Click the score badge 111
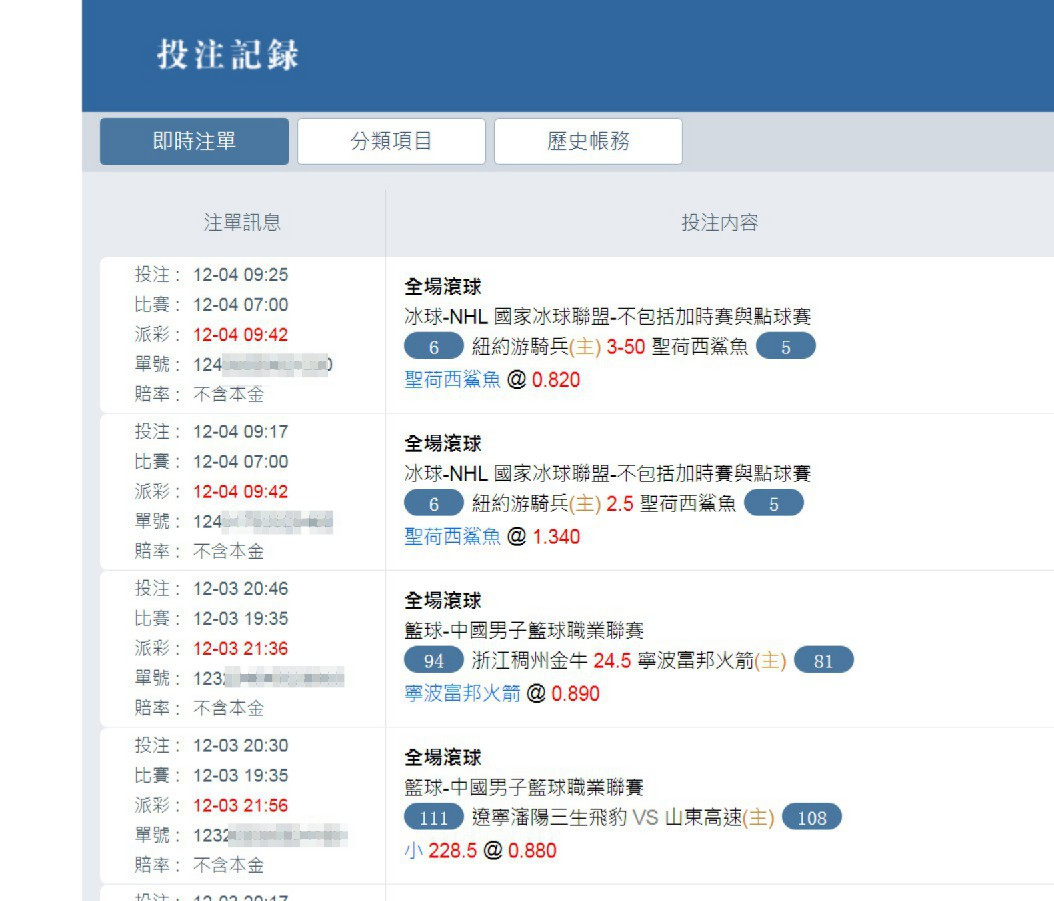This screenshot has height=901, width=1054. [434, 817]
